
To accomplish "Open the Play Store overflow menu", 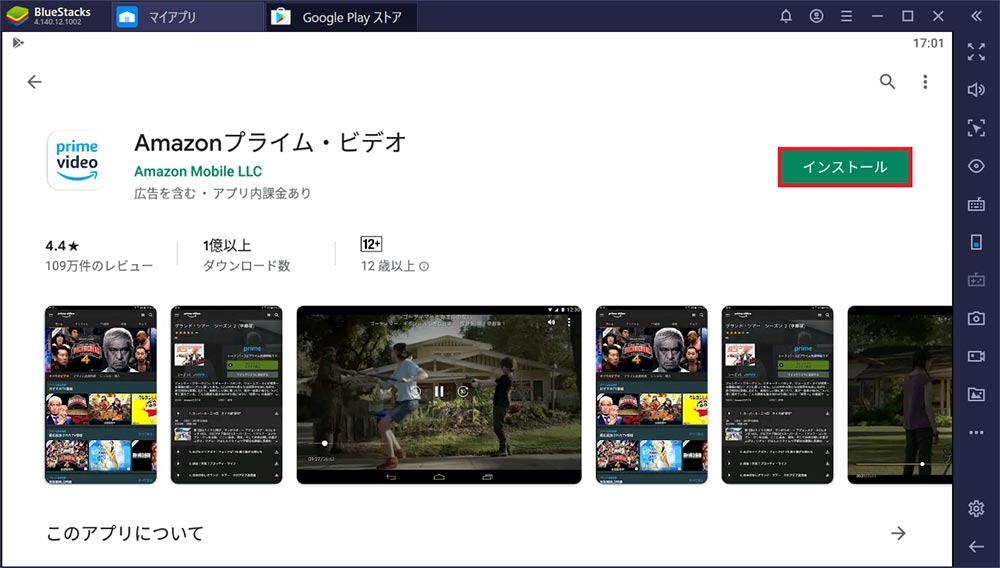I will pos(925,82).
